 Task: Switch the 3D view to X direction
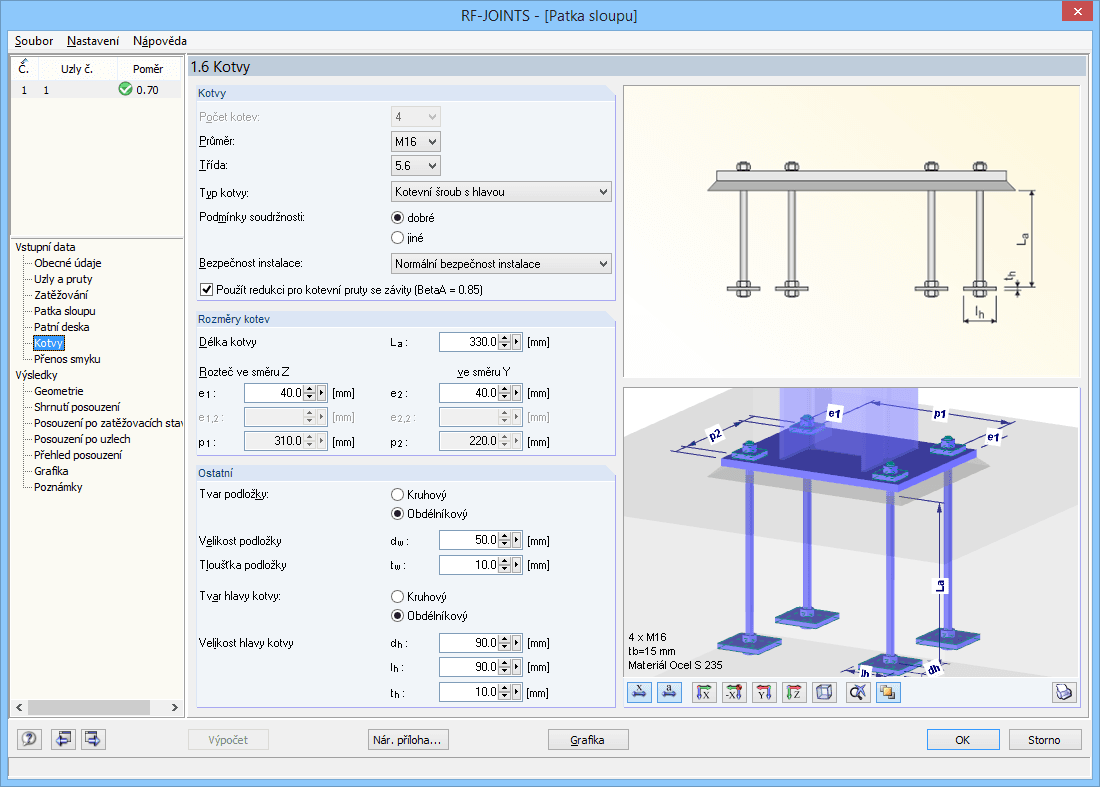[704, 692]
